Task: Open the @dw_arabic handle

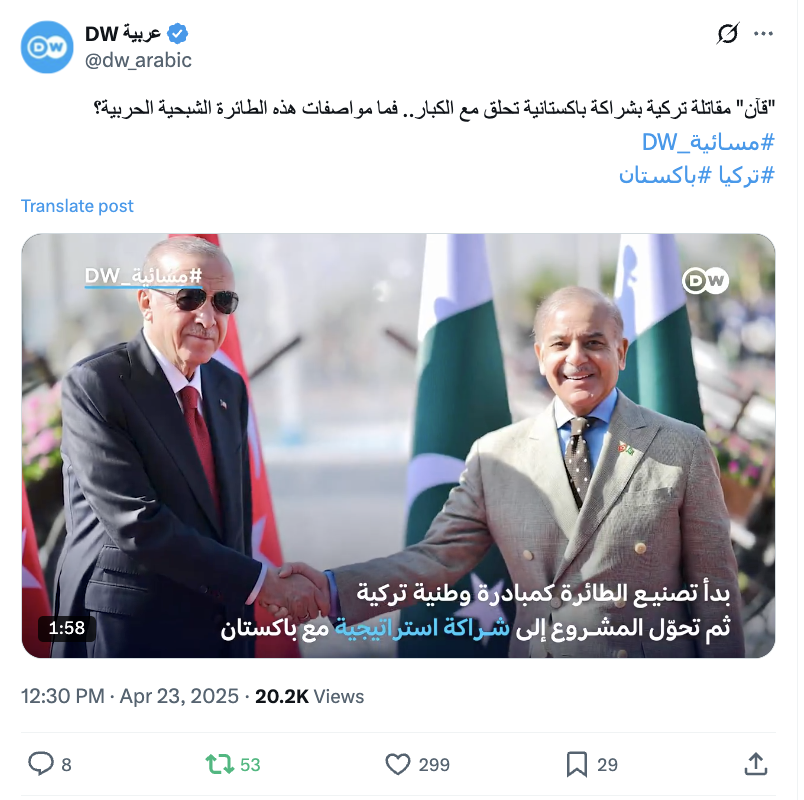Action: (x=138, y=61)
